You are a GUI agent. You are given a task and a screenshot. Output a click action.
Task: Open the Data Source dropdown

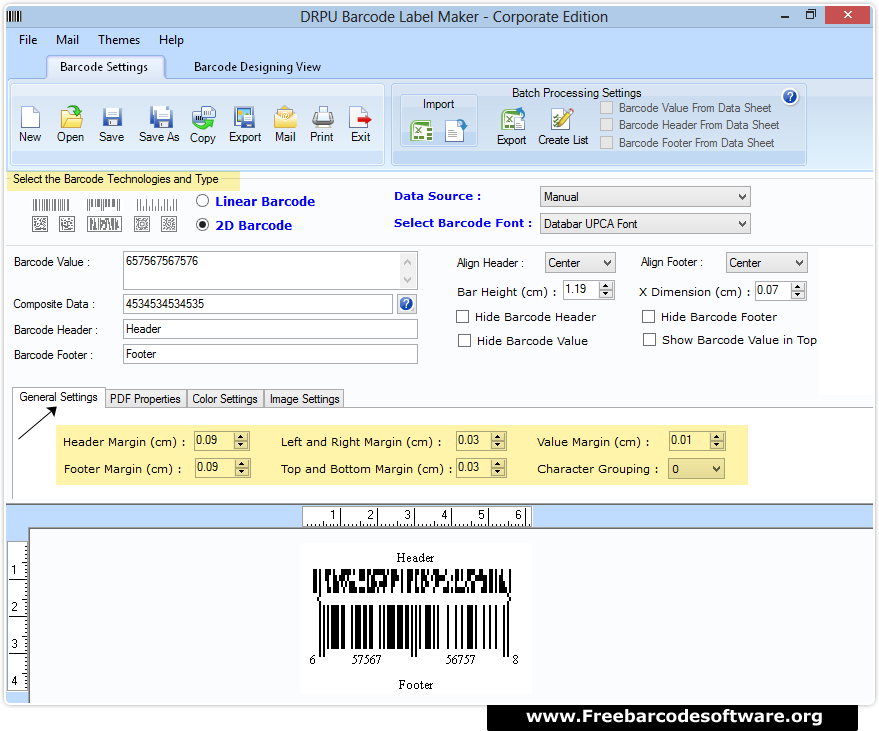pyautogui.click(x=645, y=197)
